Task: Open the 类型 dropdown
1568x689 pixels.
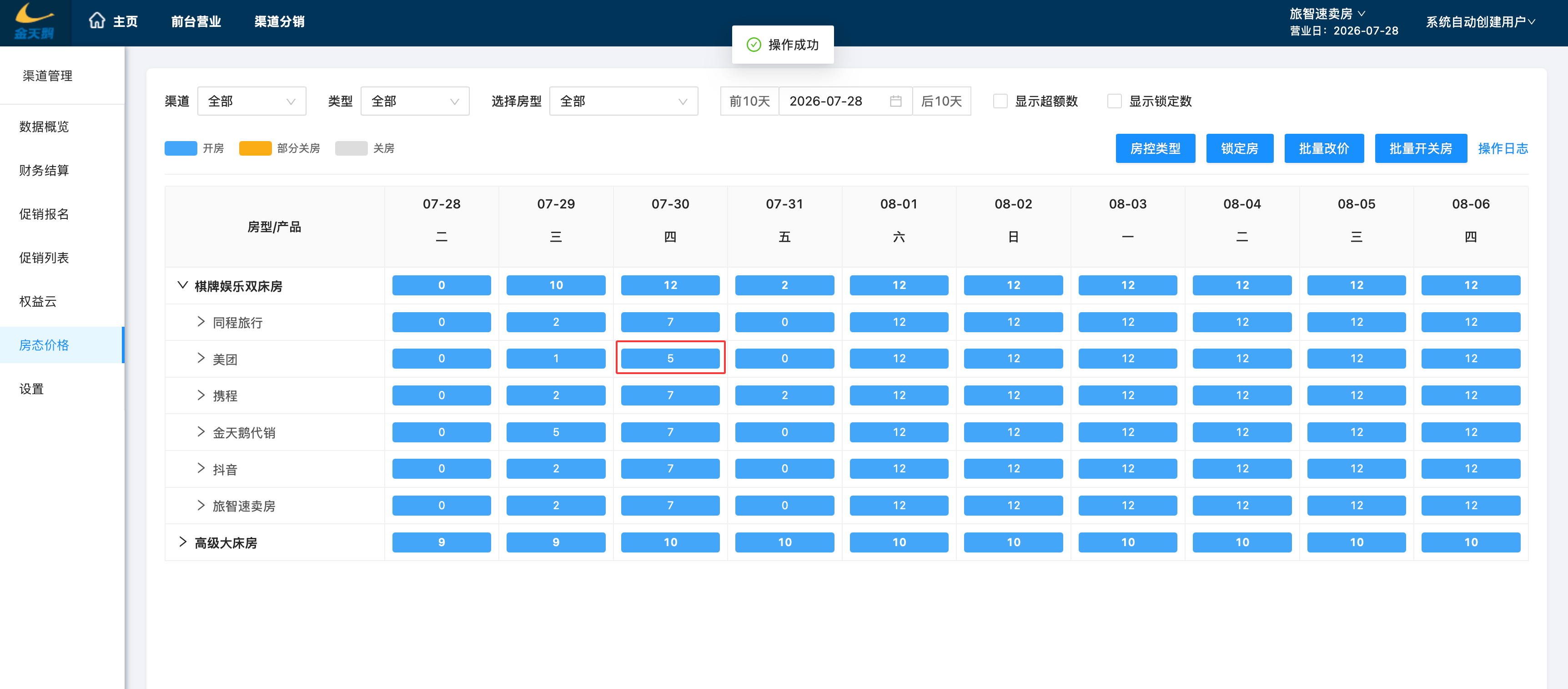Action: [415, 101]
